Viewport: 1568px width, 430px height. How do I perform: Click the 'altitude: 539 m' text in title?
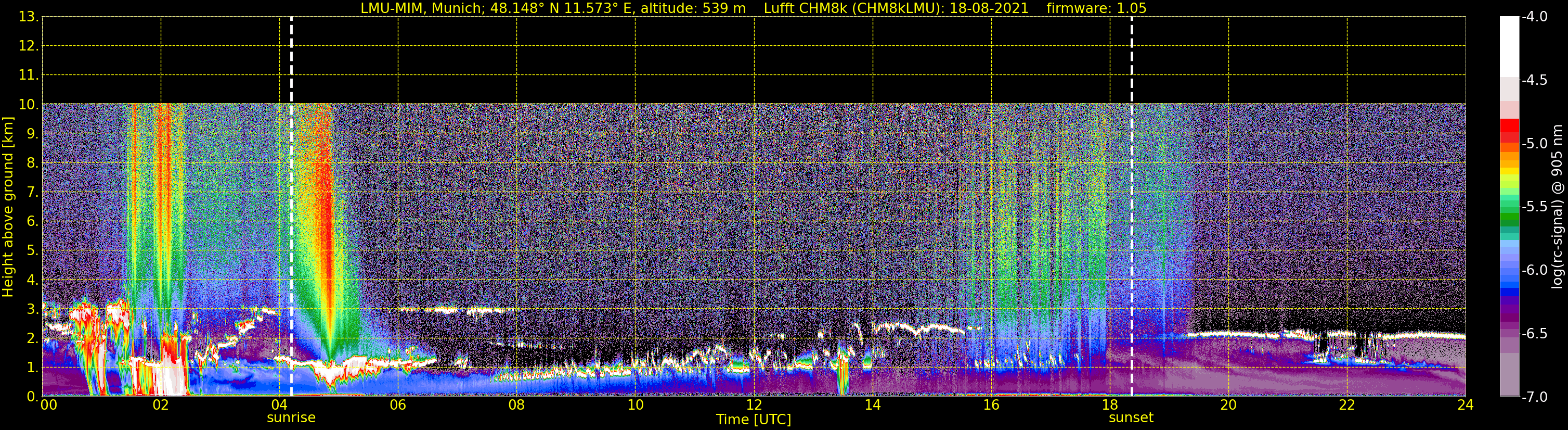[693, 8]
